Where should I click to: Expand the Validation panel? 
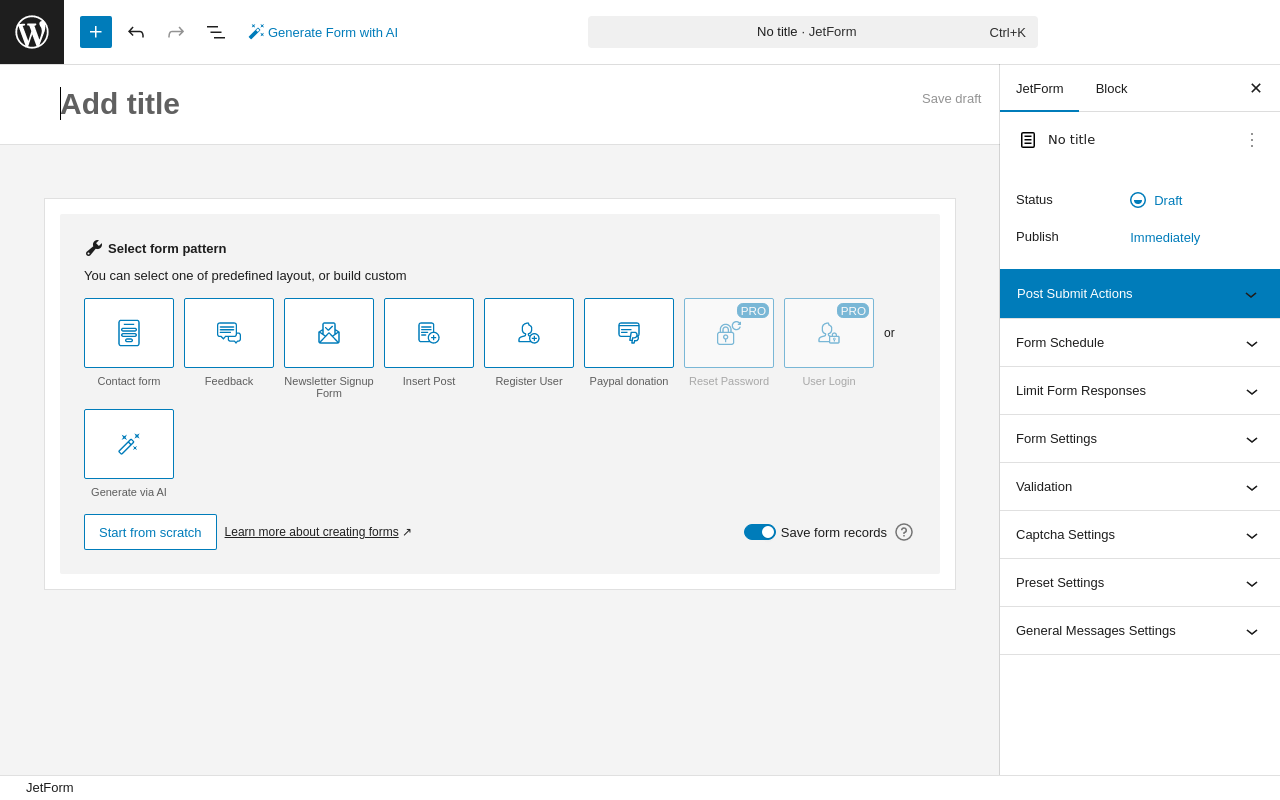[x=1140, y=487]
